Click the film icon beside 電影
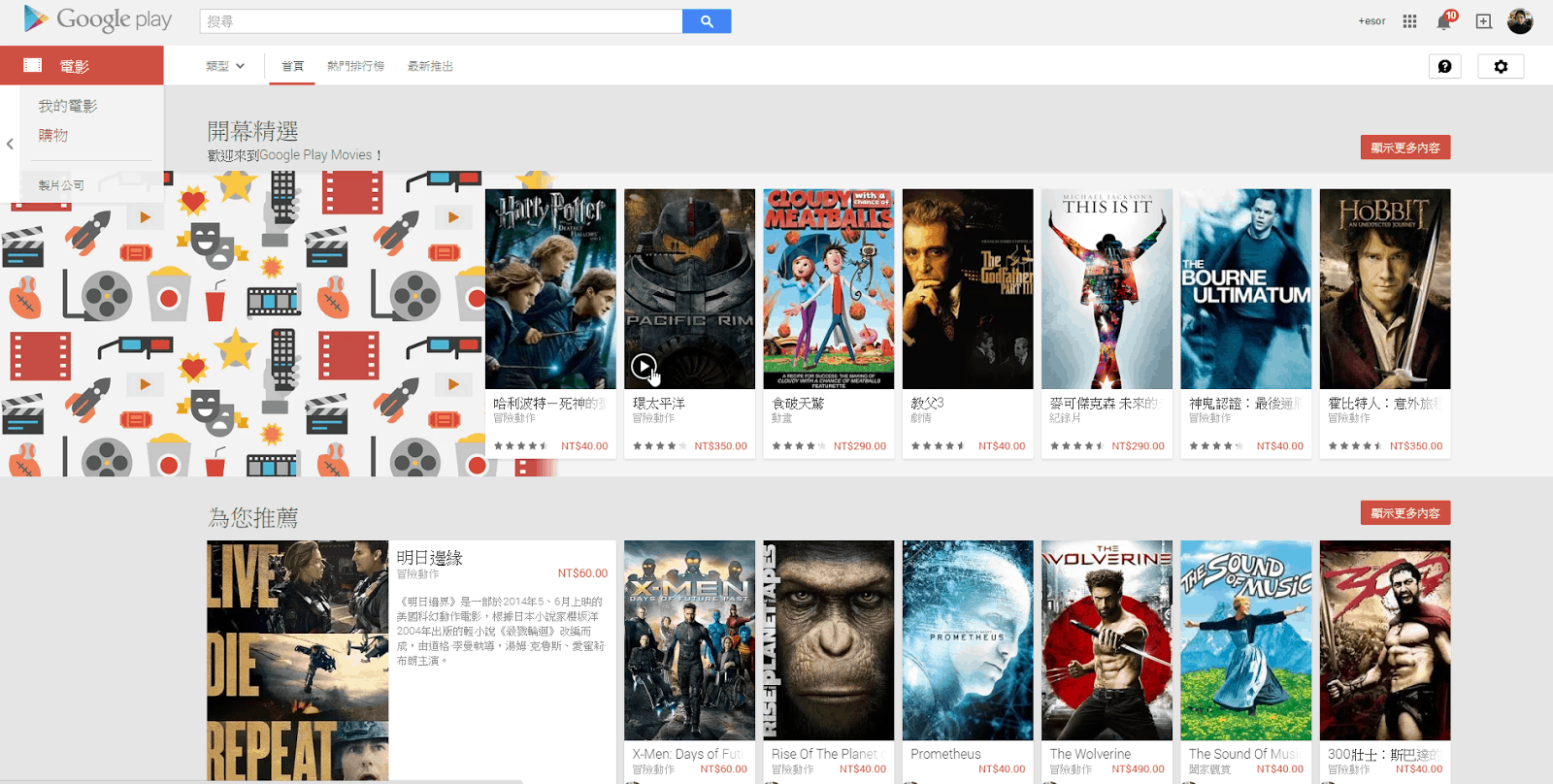The height and width of the screenshot is (784, 1553). click(x=33, y=65)
